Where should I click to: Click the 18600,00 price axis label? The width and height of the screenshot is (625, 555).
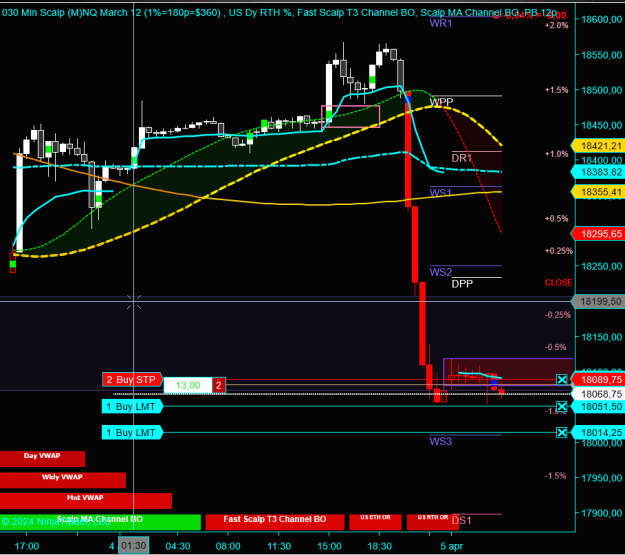point(601,19)
